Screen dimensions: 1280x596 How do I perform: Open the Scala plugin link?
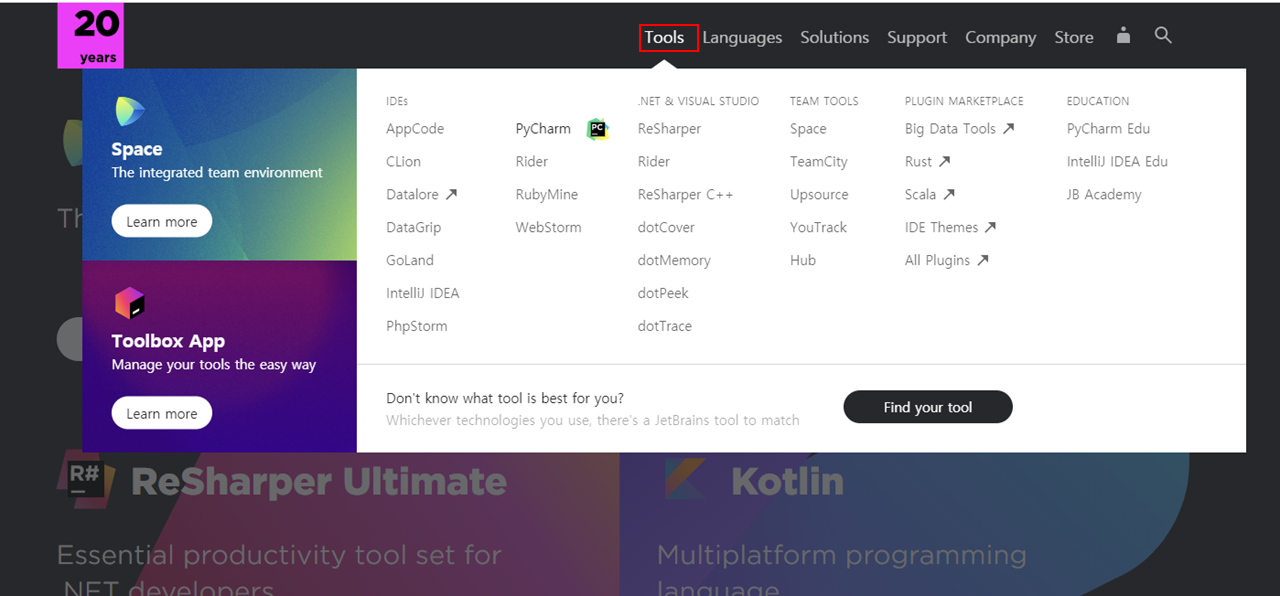tap(930, 195)
